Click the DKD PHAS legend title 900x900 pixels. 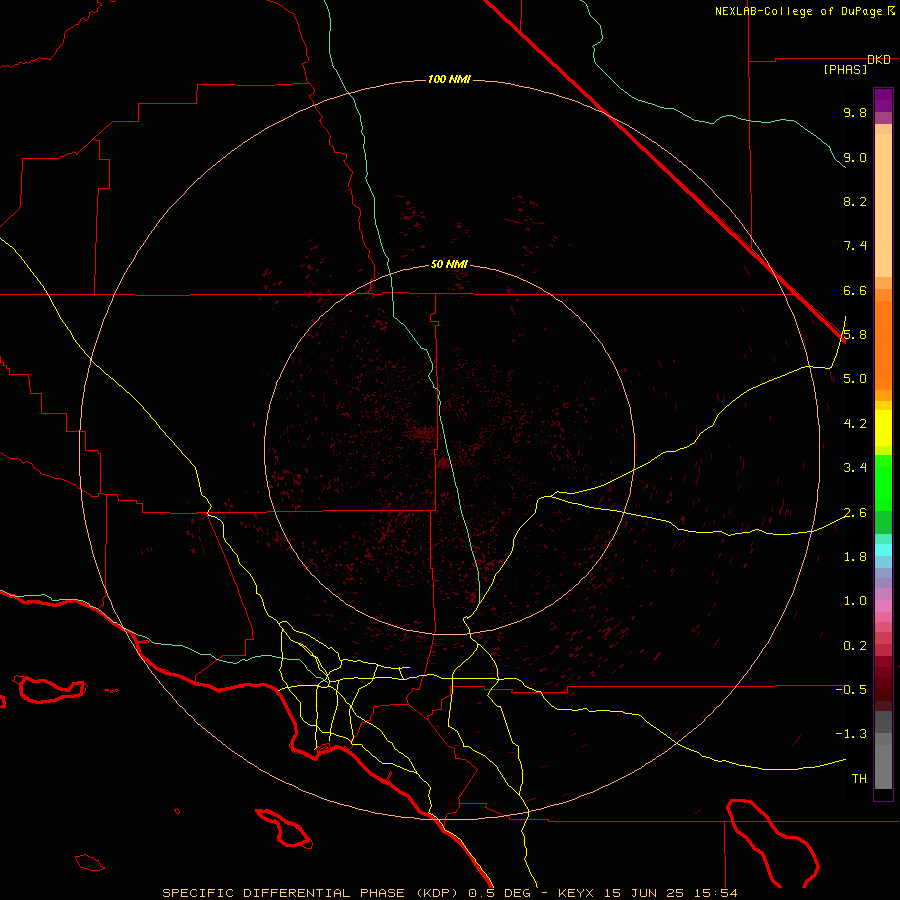point(856,65)
